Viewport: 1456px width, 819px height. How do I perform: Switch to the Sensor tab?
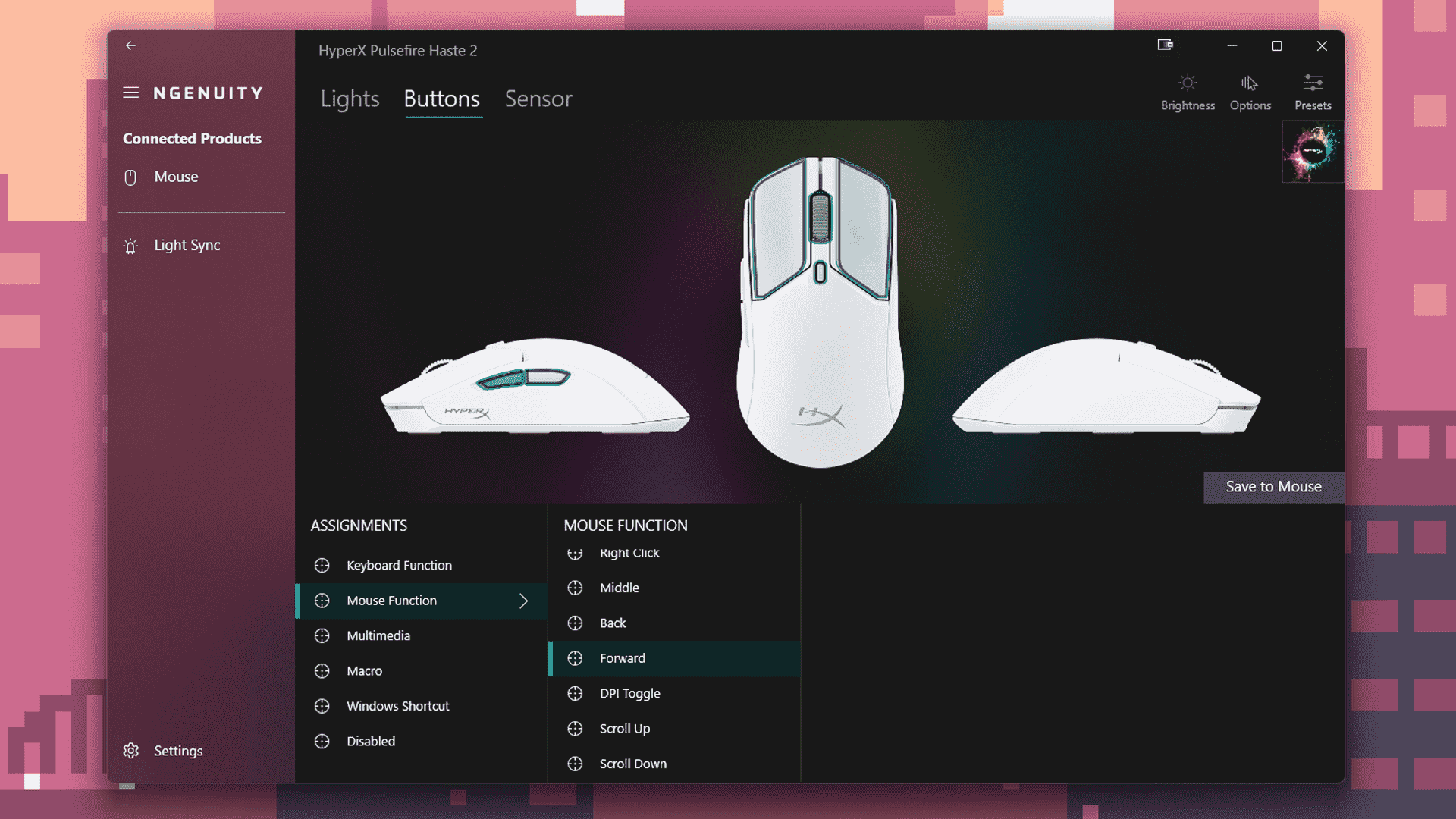538,97
